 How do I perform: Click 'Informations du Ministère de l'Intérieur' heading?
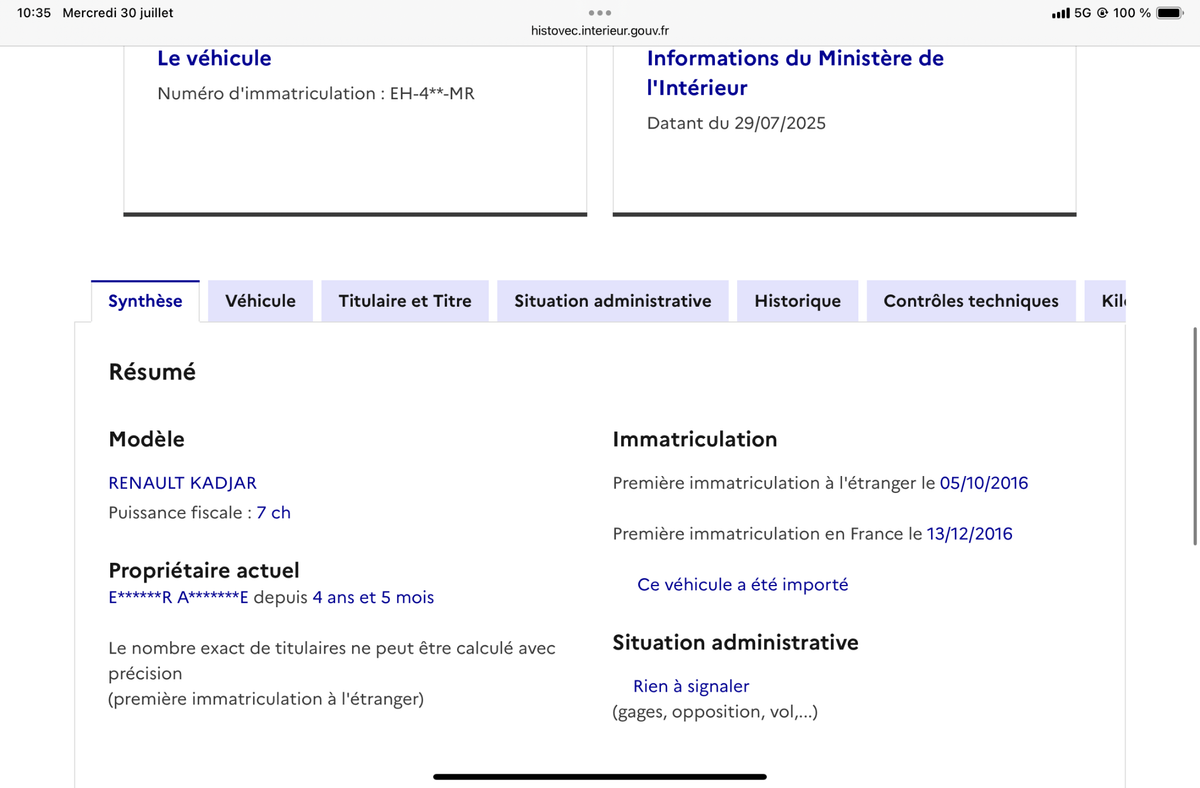tap(795, 73)
